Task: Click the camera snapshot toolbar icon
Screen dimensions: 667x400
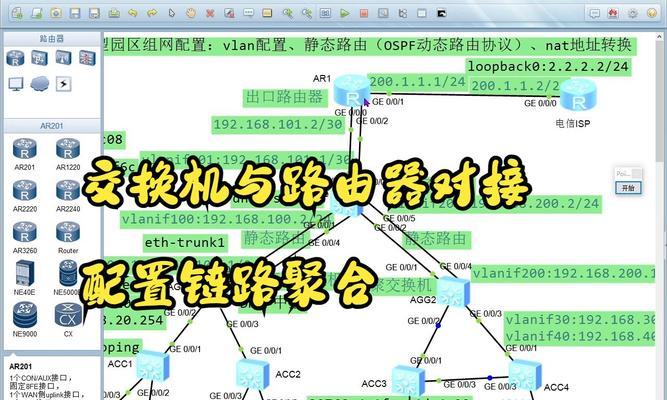Action: tap(56, 13)
